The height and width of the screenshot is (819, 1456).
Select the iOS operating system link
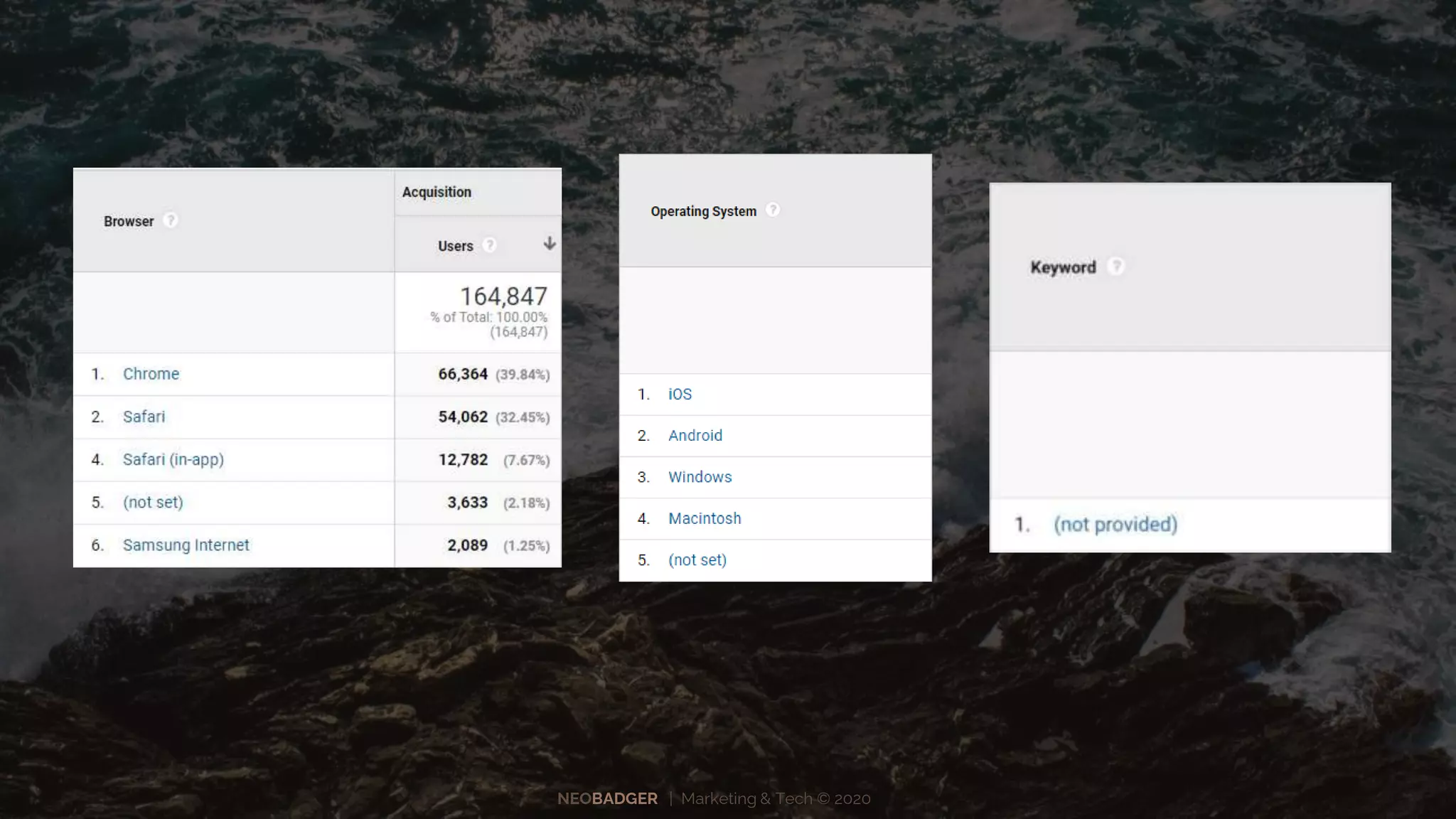(680, 394)
